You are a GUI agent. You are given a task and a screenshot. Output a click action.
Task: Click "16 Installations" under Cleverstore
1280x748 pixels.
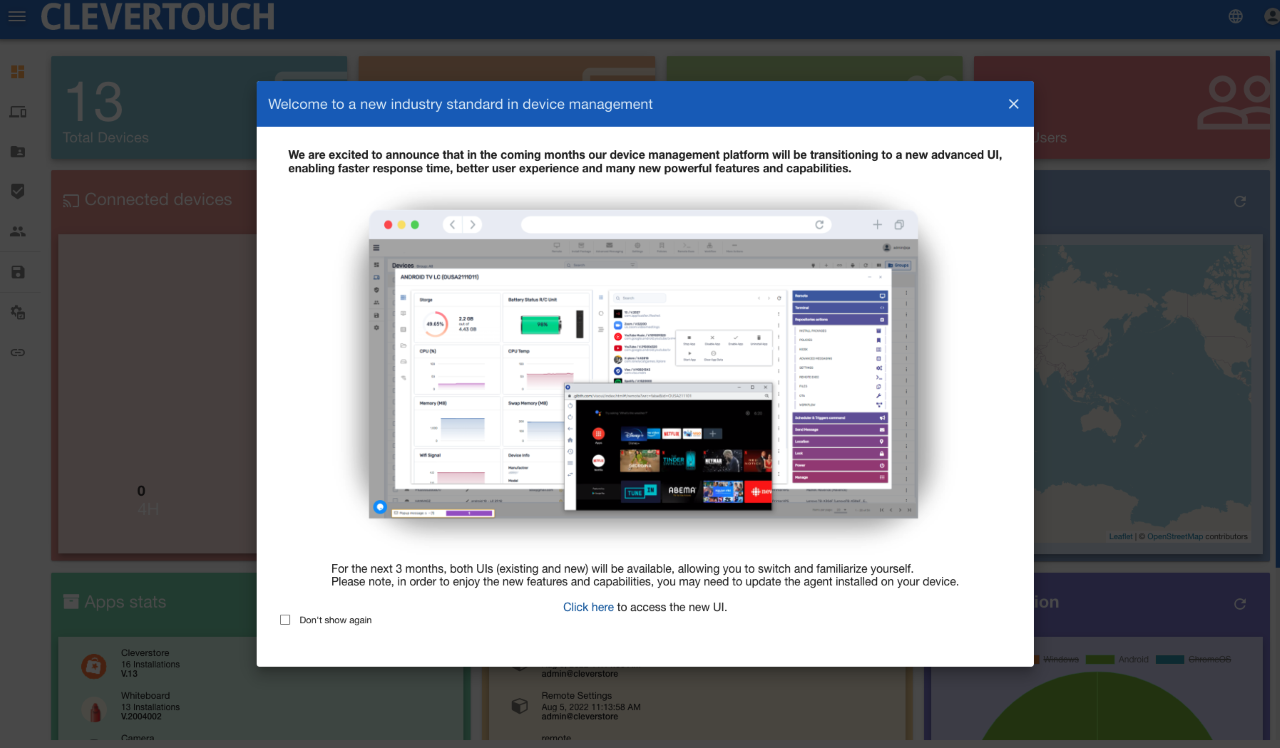151,664
